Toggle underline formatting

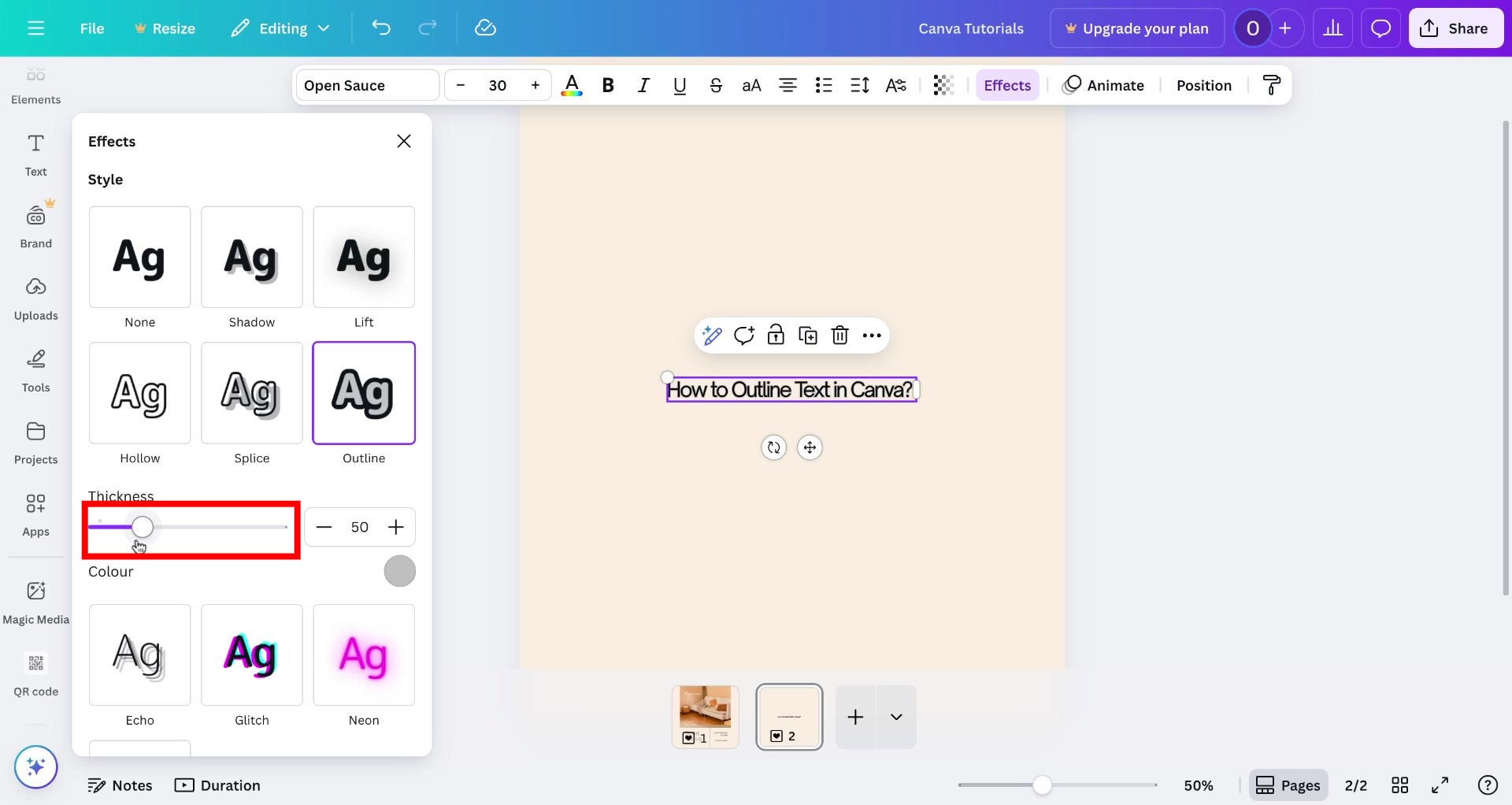point(679,85)
